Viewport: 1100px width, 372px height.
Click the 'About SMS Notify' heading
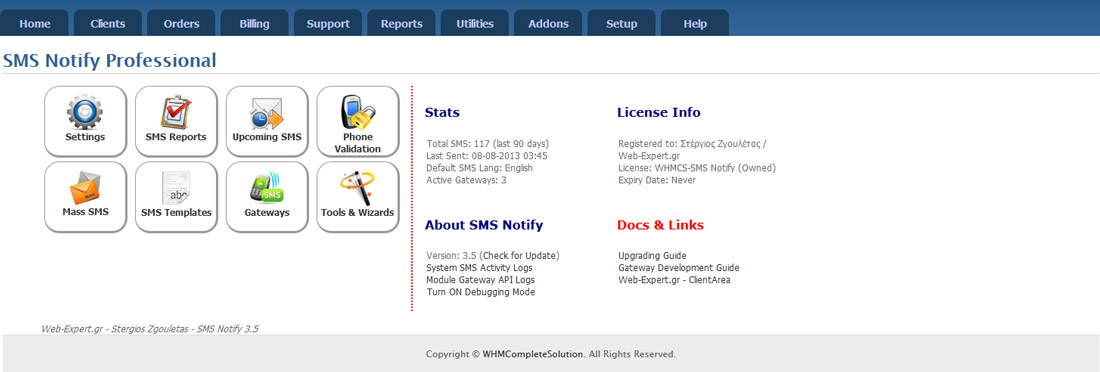pos(484,225)
